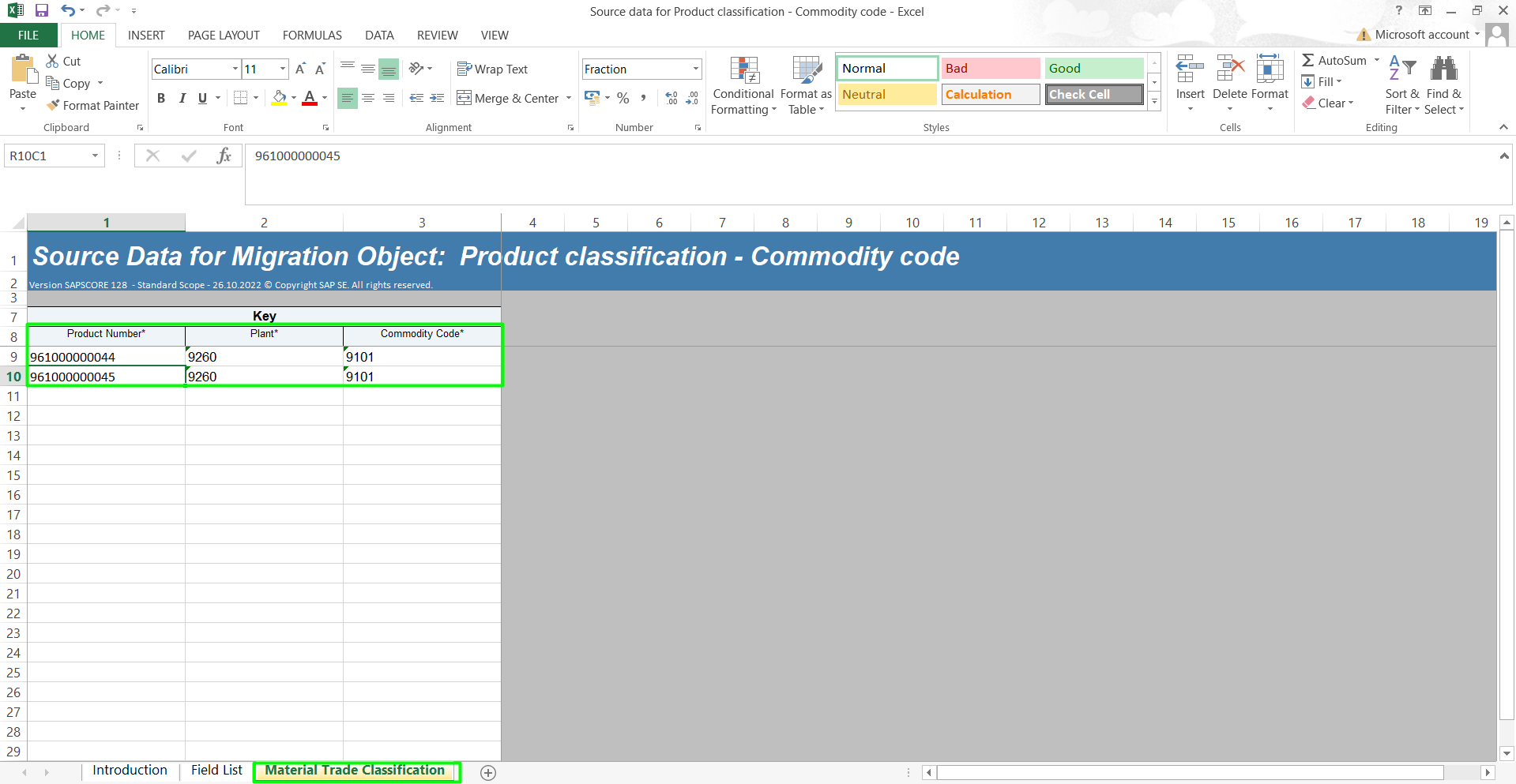This screenshot has height=784, width=1516.
Task: Switch to the PAGE LAYOUT ribbon tab
Action: [x=224, y=36]
